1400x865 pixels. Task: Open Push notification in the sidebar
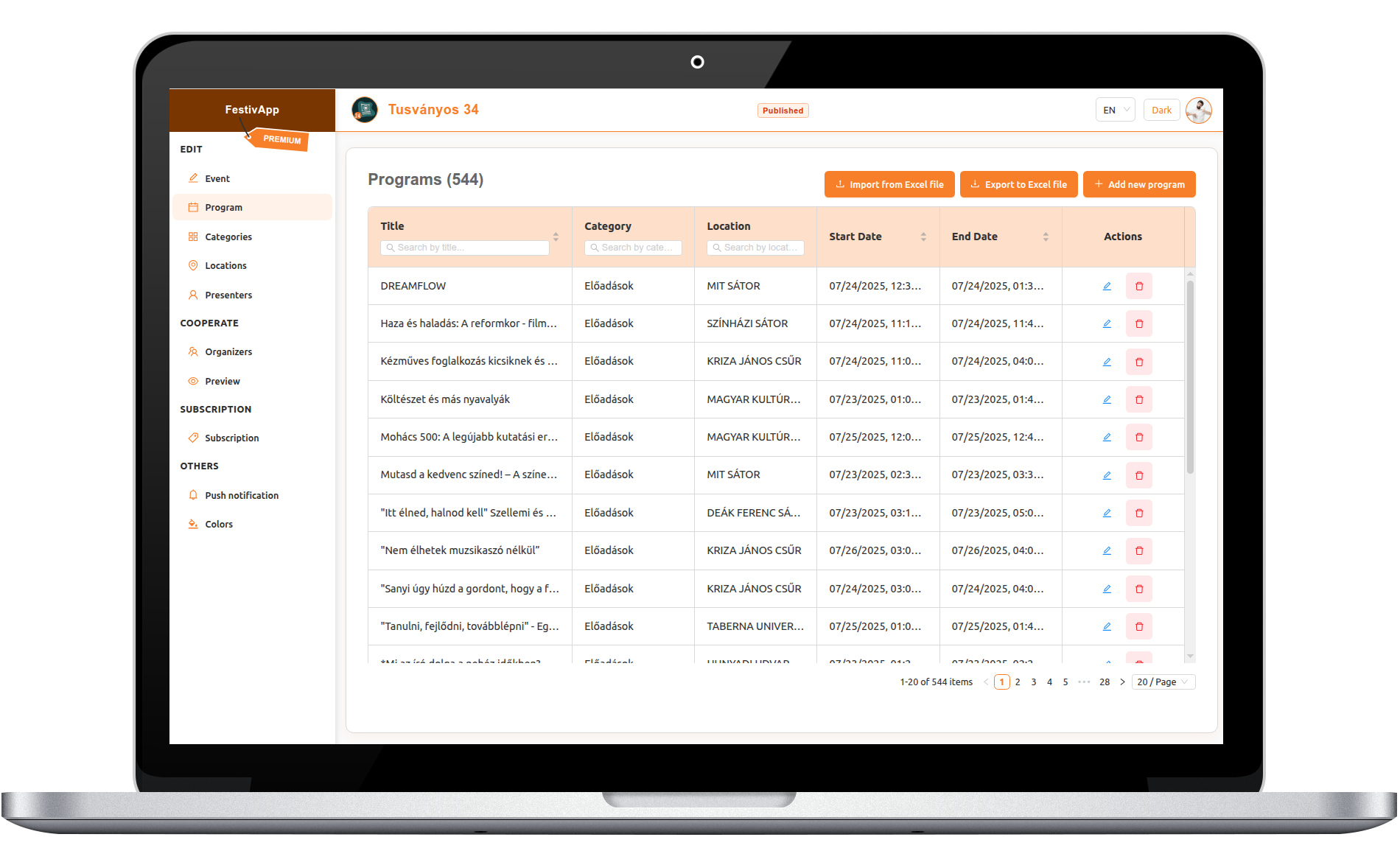tap(242, 495)
